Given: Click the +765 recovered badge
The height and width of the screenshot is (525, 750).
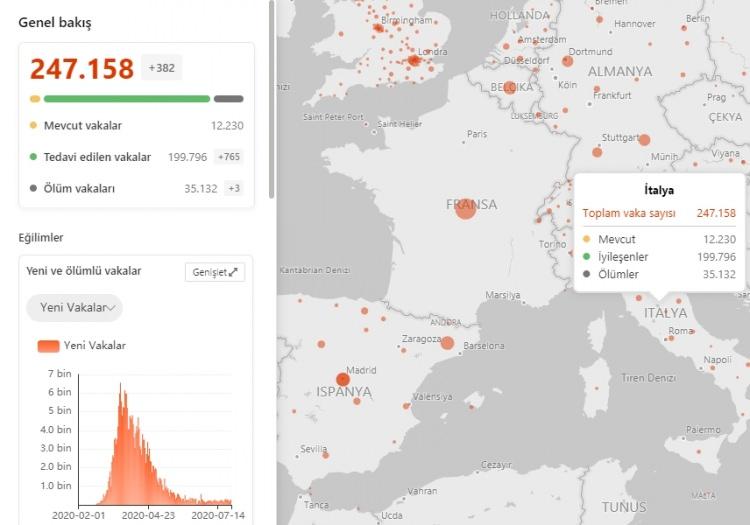Looking at the screenshot, I should 229,157.
